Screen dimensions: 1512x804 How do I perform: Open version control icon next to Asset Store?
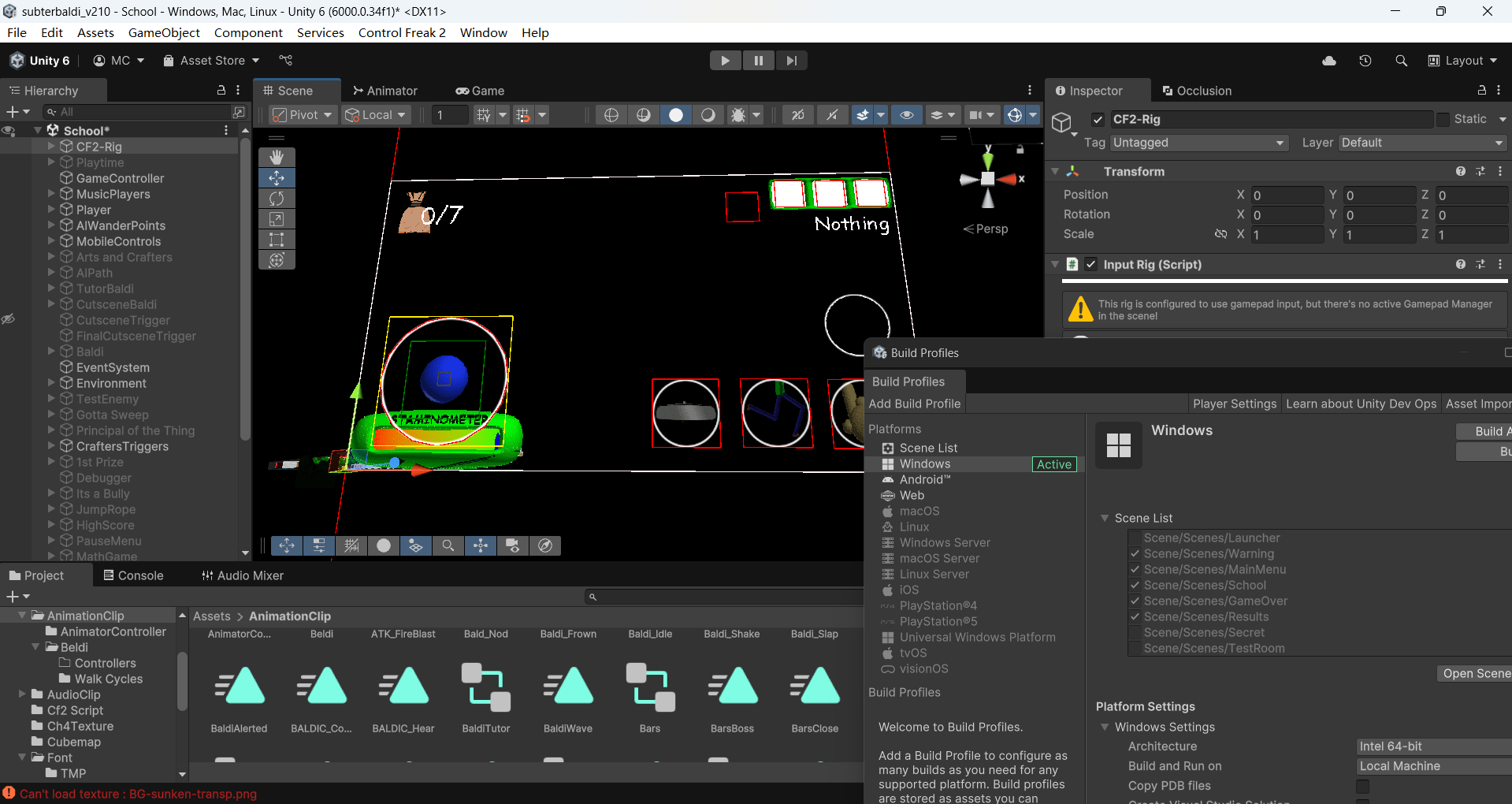[x=286, y=61]
